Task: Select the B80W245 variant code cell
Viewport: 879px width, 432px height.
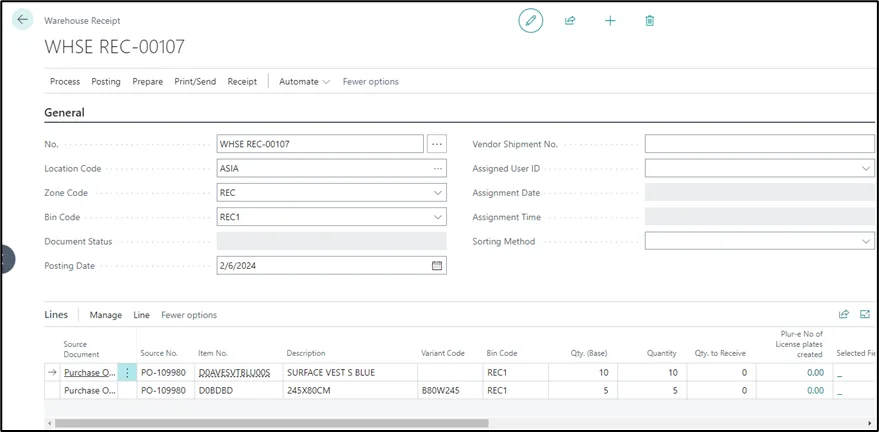Action: click(450, 391)
